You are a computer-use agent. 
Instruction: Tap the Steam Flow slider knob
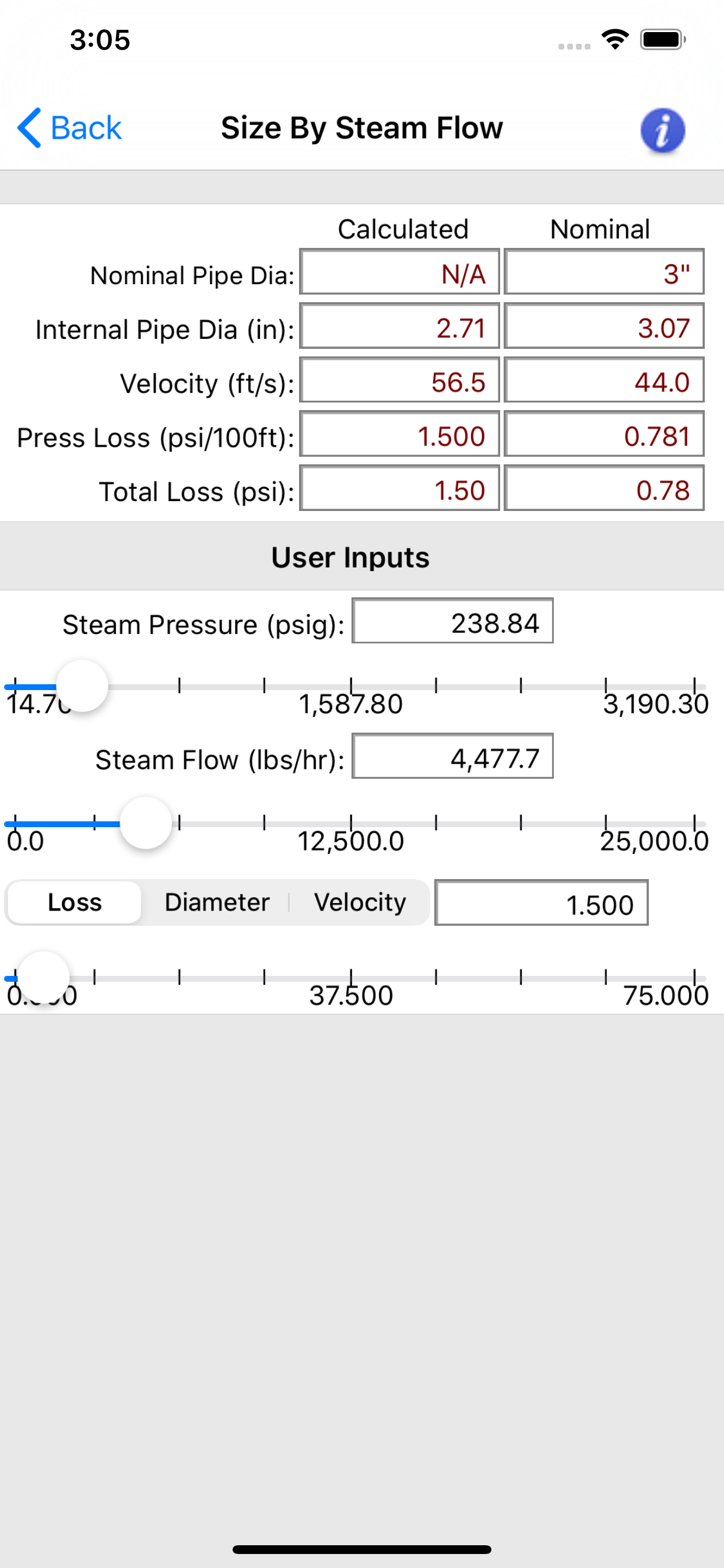tap(146, 823)
